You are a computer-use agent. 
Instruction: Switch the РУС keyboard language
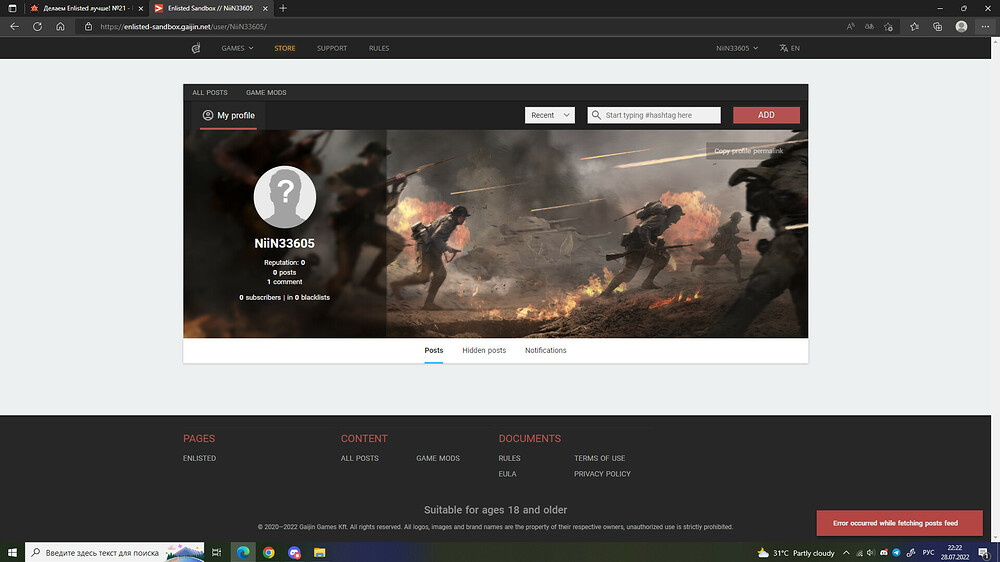[x=929, y=553]
